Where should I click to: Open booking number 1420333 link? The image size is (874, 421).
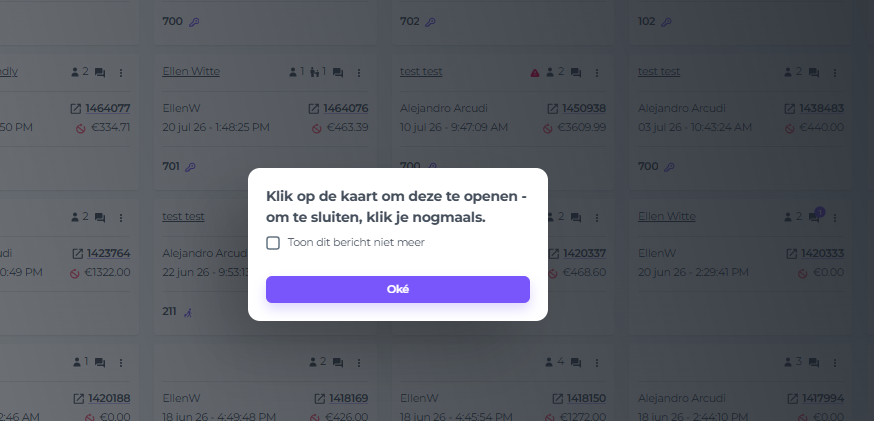[x=822, y=254]
